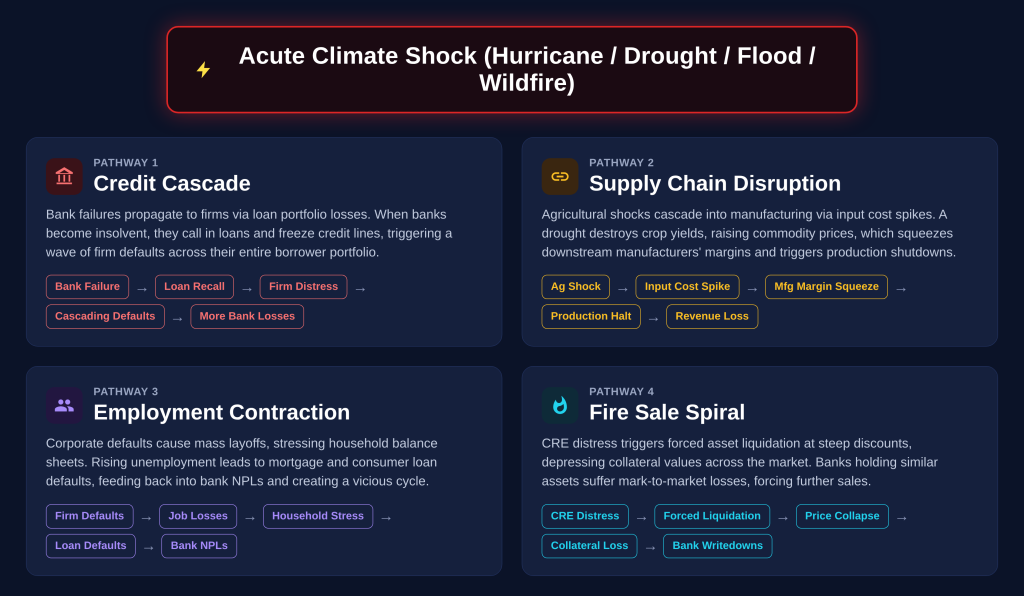Click the bank icon for Credit Cascade
This screenshot has height=596, width=1024.
pyautogui.click(x=64, y=176)
